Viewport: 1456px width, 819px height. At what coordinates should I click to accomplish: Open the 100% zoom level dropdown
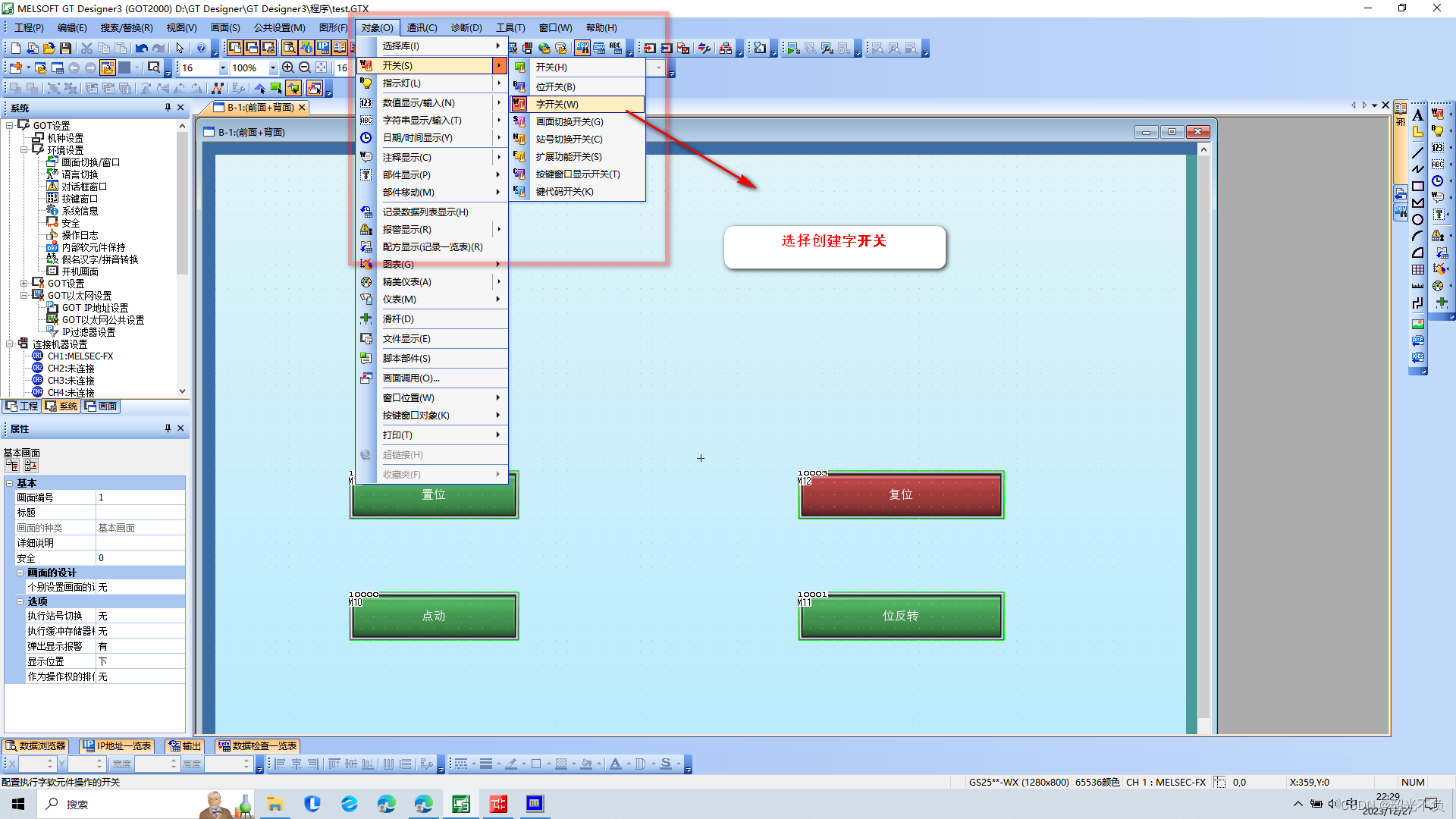(x=273, y=67)
